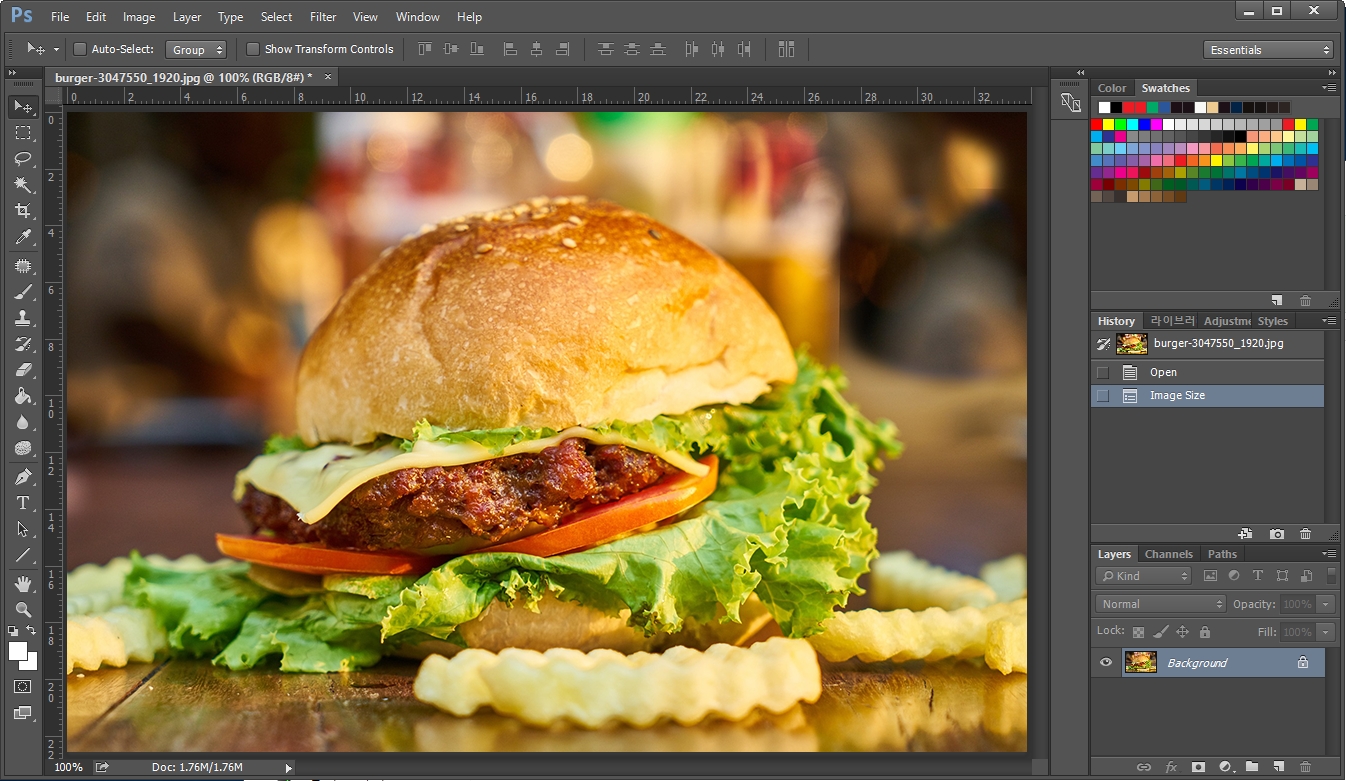Screen dimensions: 1346x781
Task: Open the Auto-Select Group dropdown
Action: [197, 49]
